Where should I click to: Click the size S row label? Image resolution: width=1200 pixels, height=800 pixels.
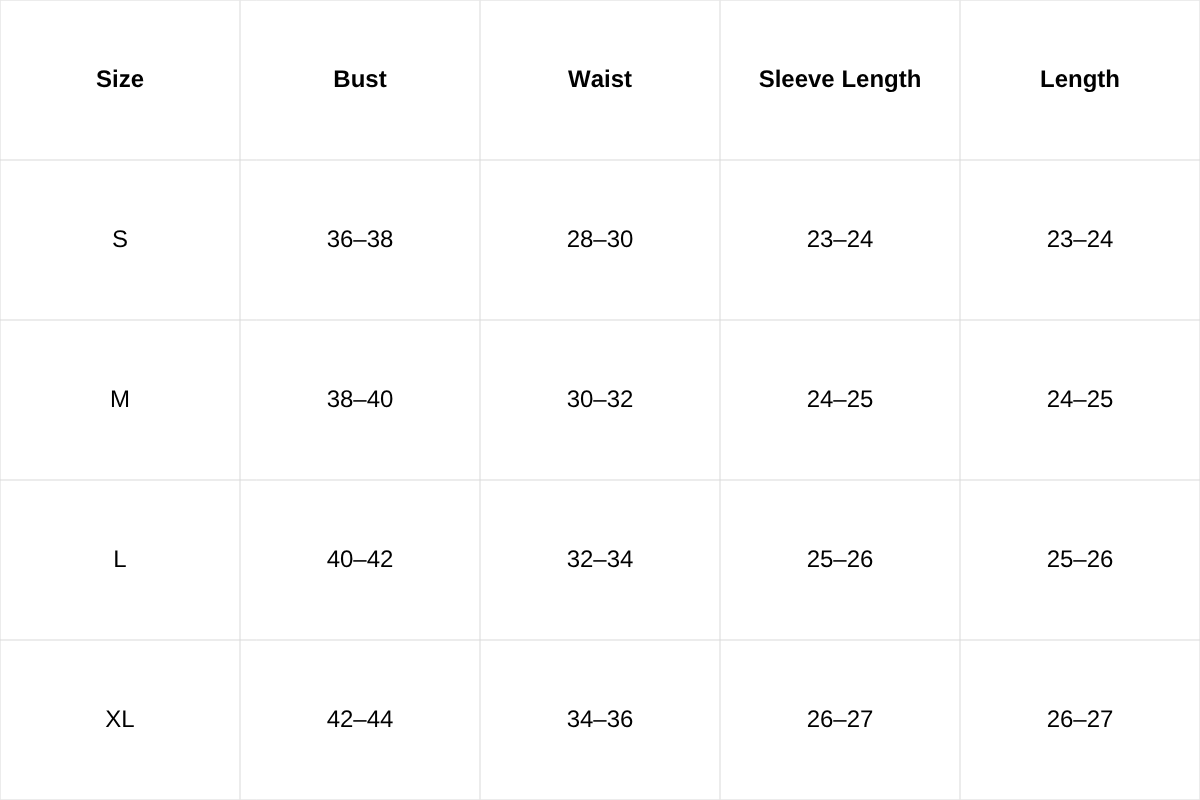point(120,239)
